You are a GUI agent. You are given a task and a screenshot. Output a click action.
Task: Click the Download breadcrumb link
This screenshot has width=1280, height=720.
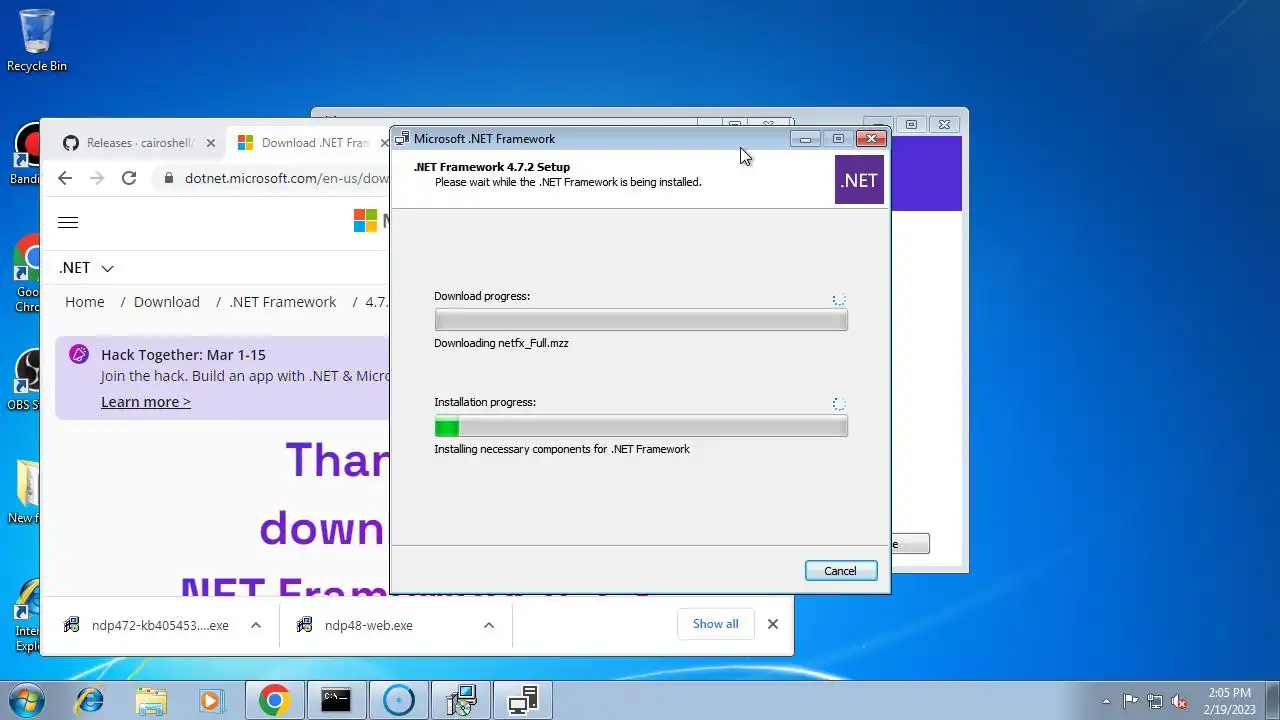[x=167, y=302]
